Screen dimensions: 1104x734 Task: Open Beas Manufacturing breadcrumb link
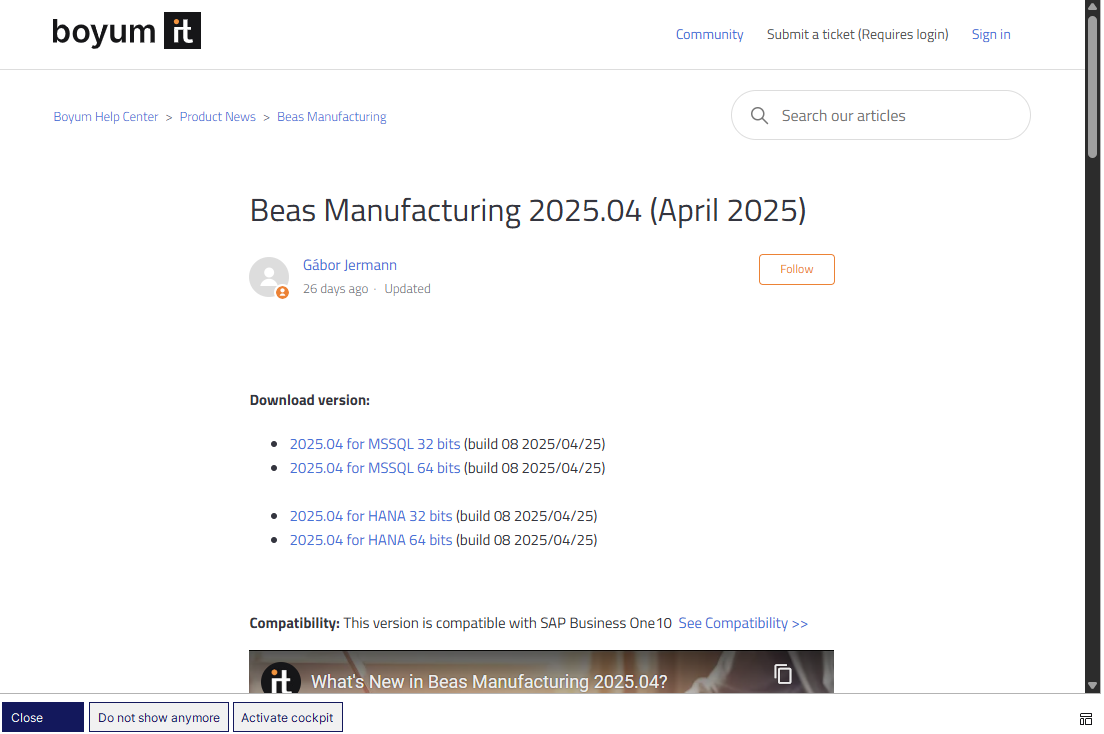pyautogui.click(x=331, y=117)
